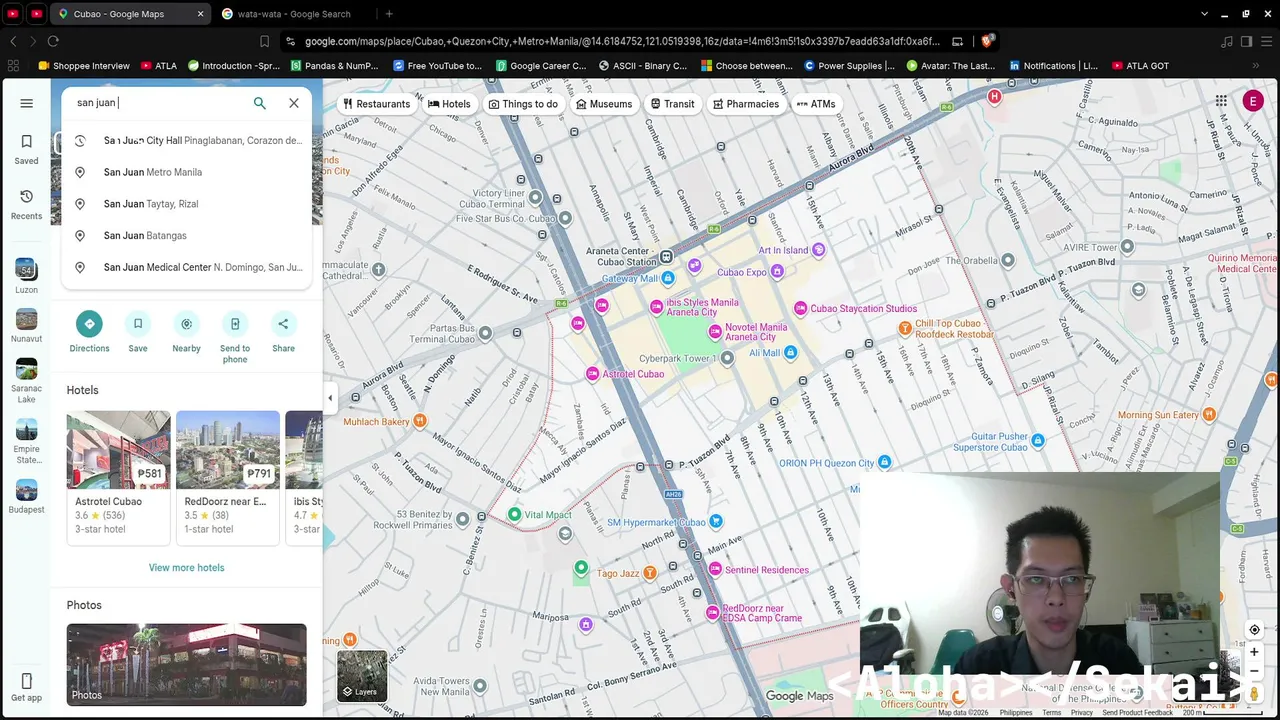Click the Art In Island map pin
Screen dimensions: 1280x720
click(819, 249)
